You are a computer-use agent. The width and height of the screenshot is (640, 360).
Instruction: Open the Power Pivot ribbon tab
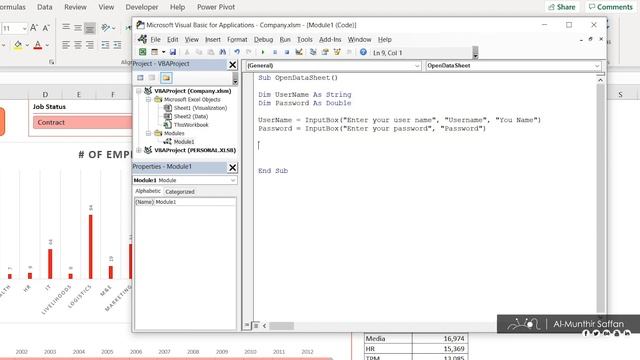(x=216, y=7)
